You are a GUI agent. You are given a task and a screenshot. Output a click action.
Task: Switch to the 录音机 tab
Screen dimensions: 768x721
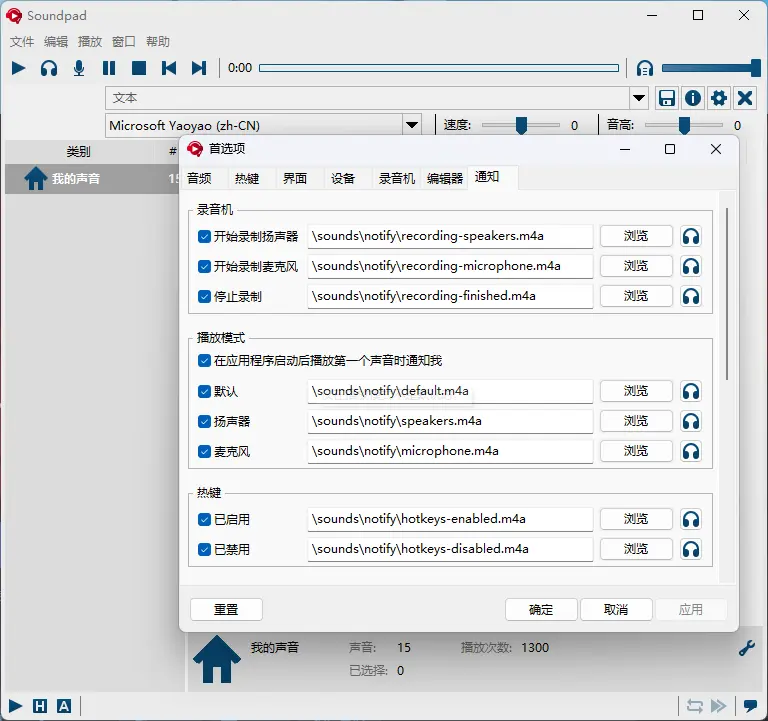point(397,178)
